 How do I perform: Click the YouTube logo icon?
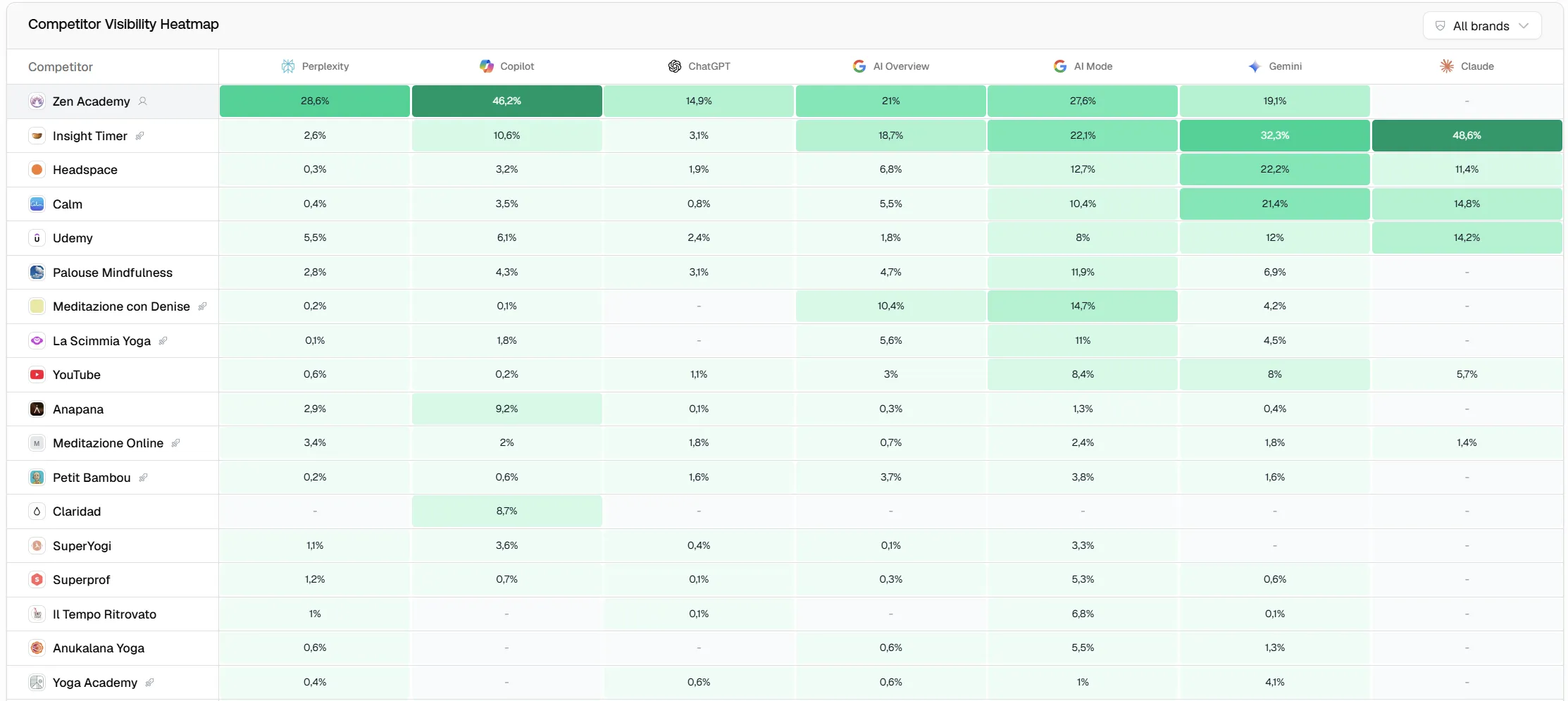tap(37, 375)
